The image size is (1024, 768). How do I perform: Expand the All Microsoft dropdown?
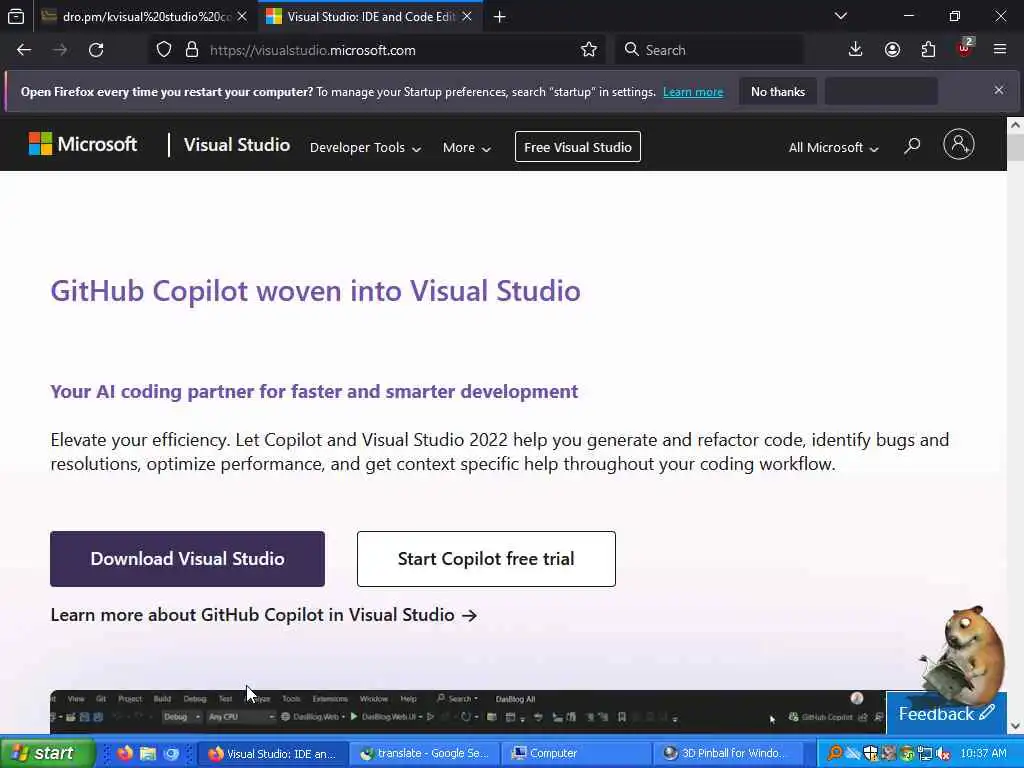click(833, 148)
